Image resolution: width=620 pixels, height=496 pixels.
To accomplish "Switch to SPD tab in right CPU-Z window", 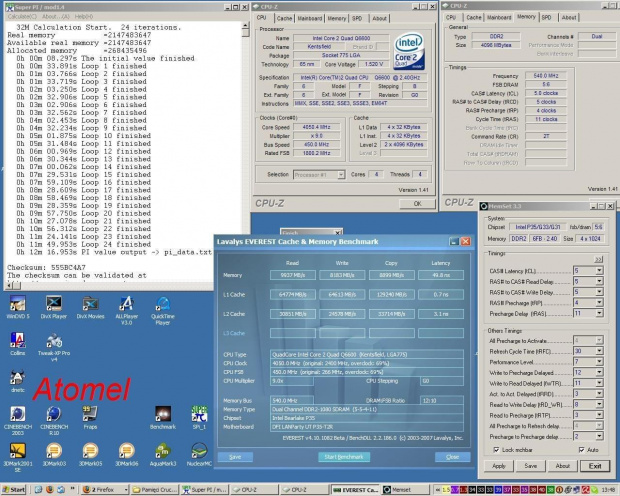I will click(x=546, y=17).
